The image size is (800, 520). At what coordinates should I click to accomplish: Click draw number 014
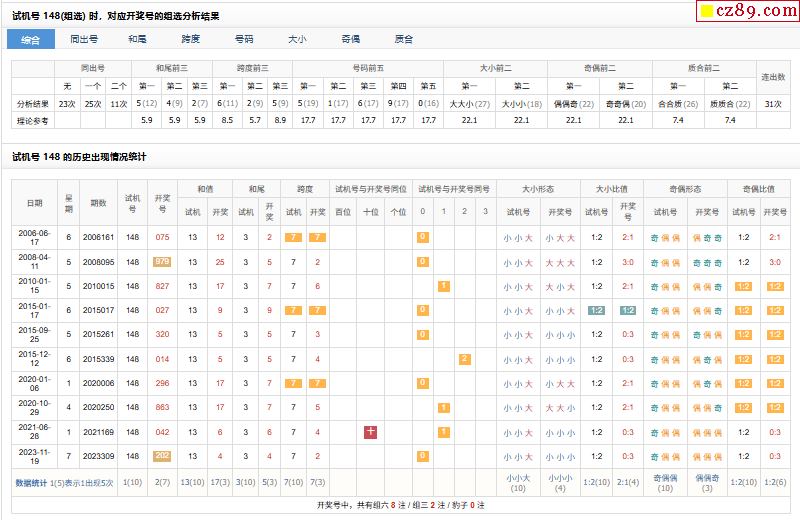pos(162,359)
